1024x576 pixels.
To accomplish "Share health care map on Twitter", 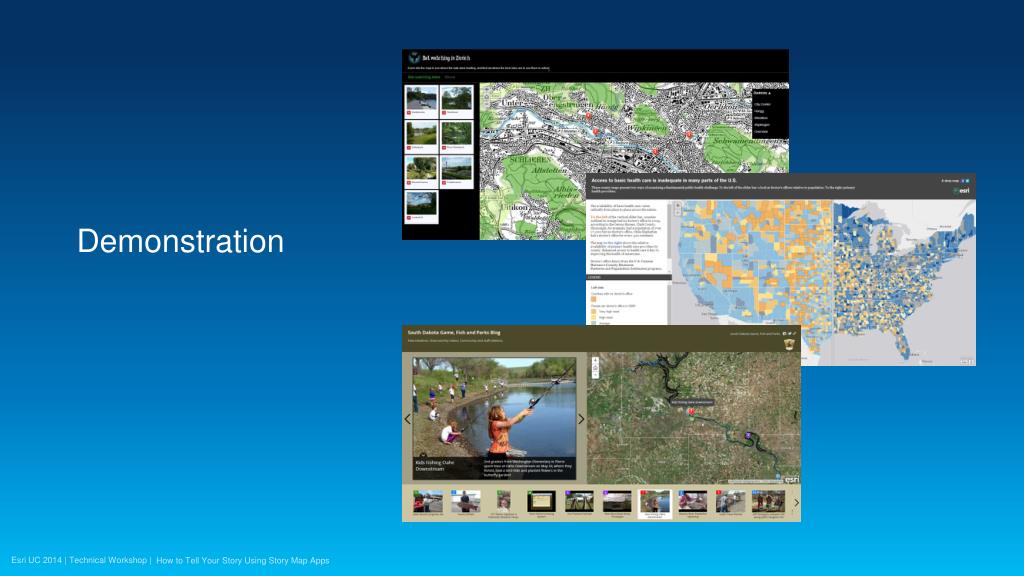I will point(967,180).
